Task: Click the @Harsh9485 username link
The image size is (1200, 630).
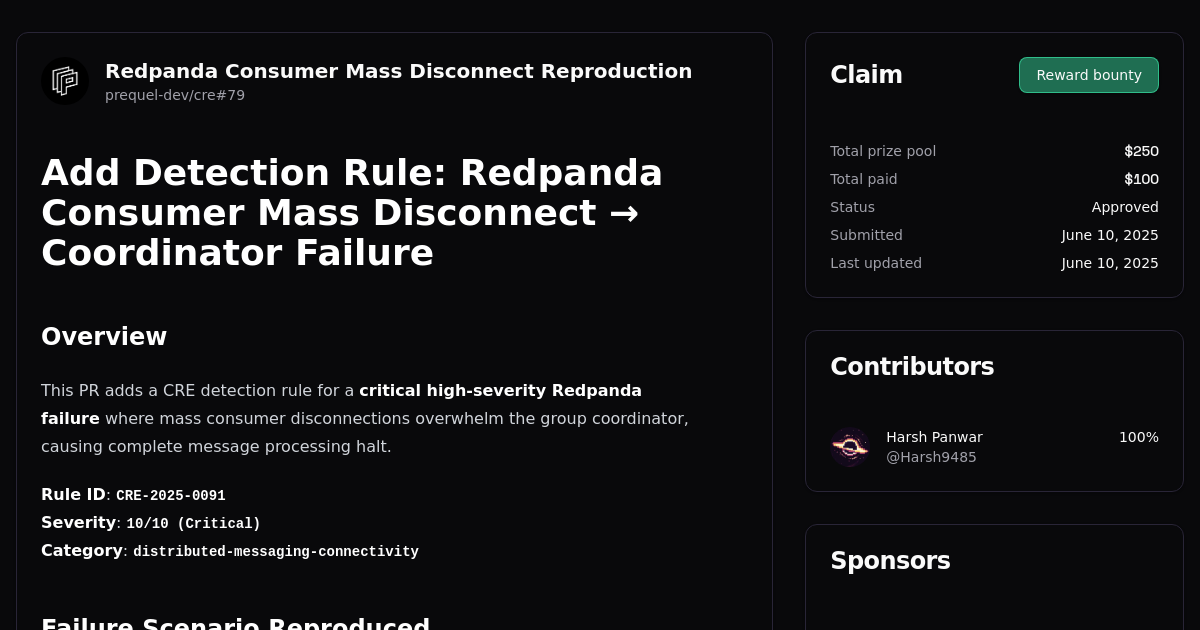Action: tap(931, 457)
